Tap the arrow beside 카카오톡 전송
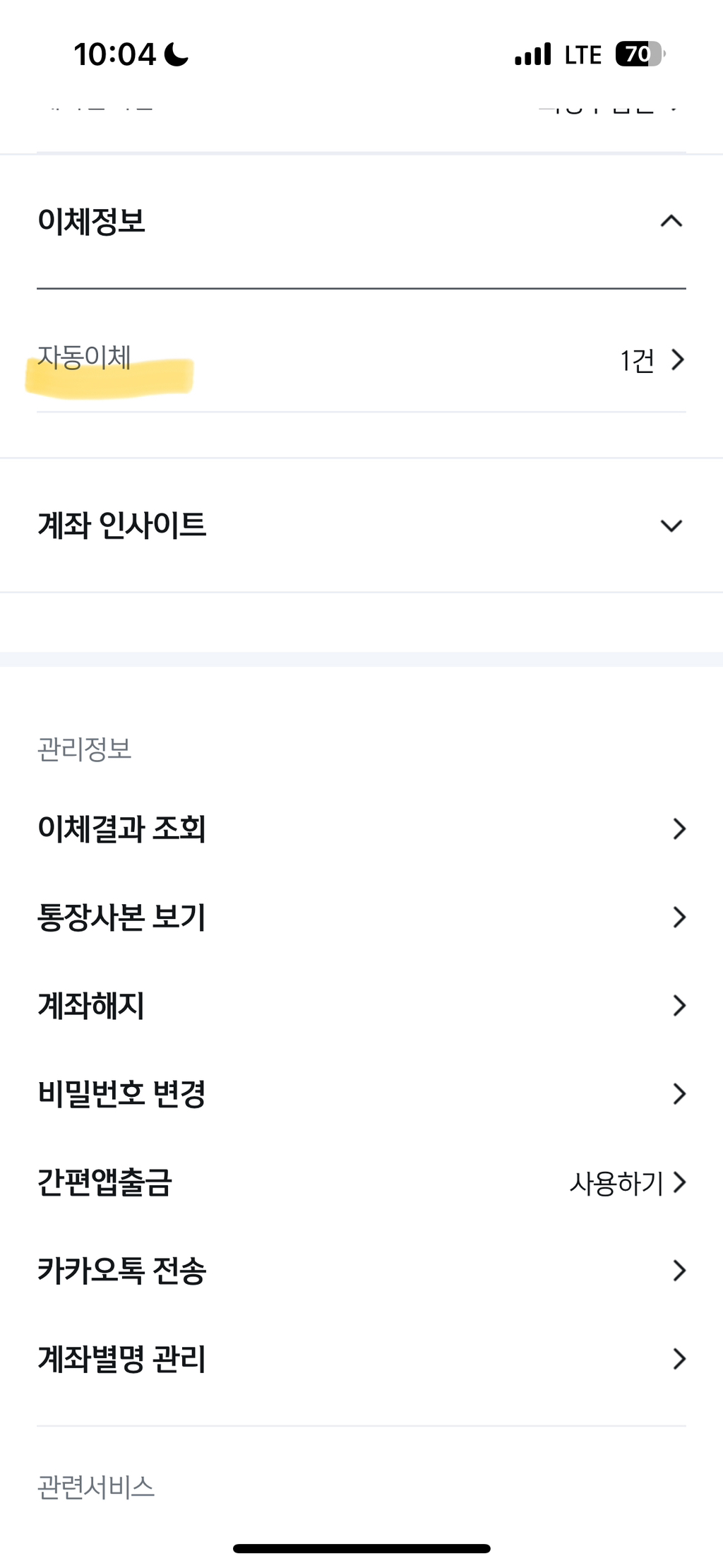Screen dimensions: 723x1568 679,1270
